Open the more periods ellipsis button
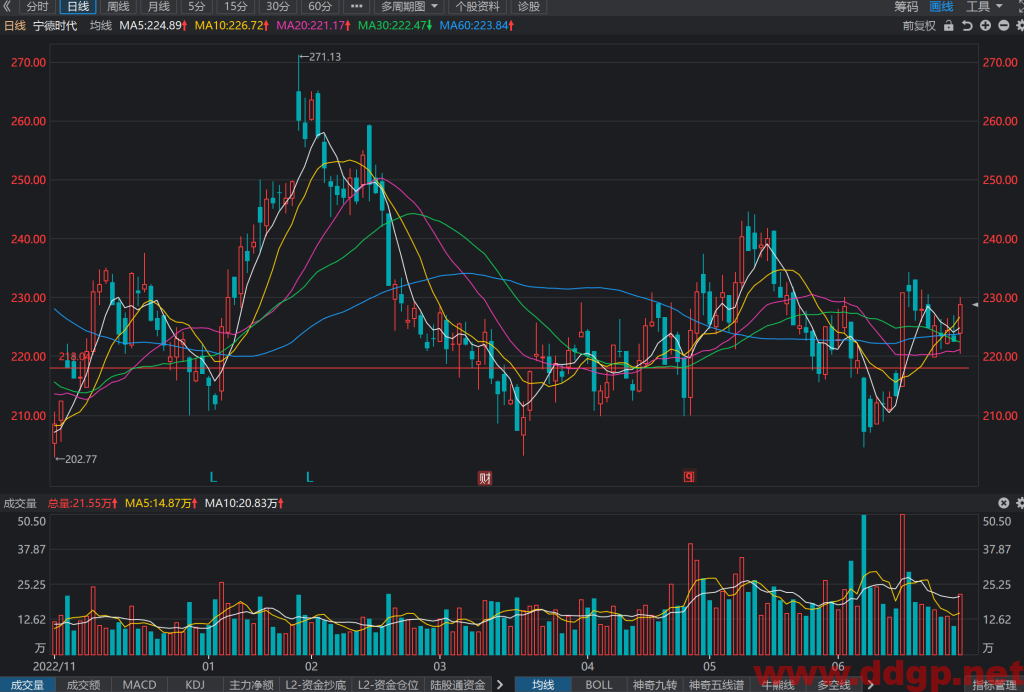Image resolution: width=1024 pixels, height=692 pixels. pos(356,7)
